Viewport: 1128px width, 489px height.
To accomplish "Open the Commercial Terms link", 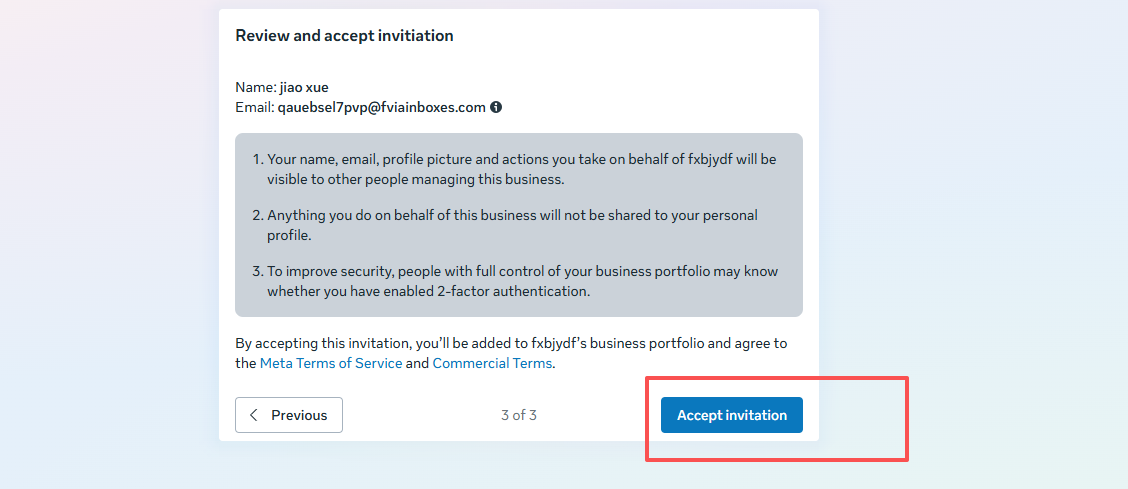I will click(x=492, y=363).
